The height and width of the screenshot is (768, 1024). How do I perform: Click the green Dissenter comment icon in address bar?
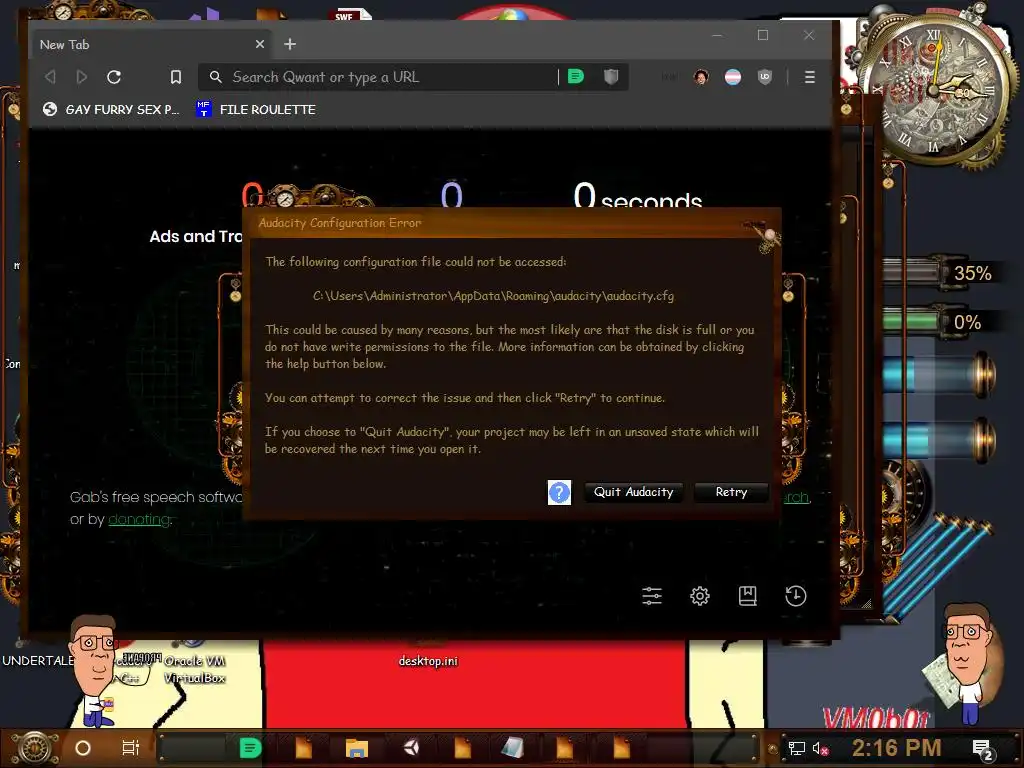pyautogui.click(x=575, y=77)
